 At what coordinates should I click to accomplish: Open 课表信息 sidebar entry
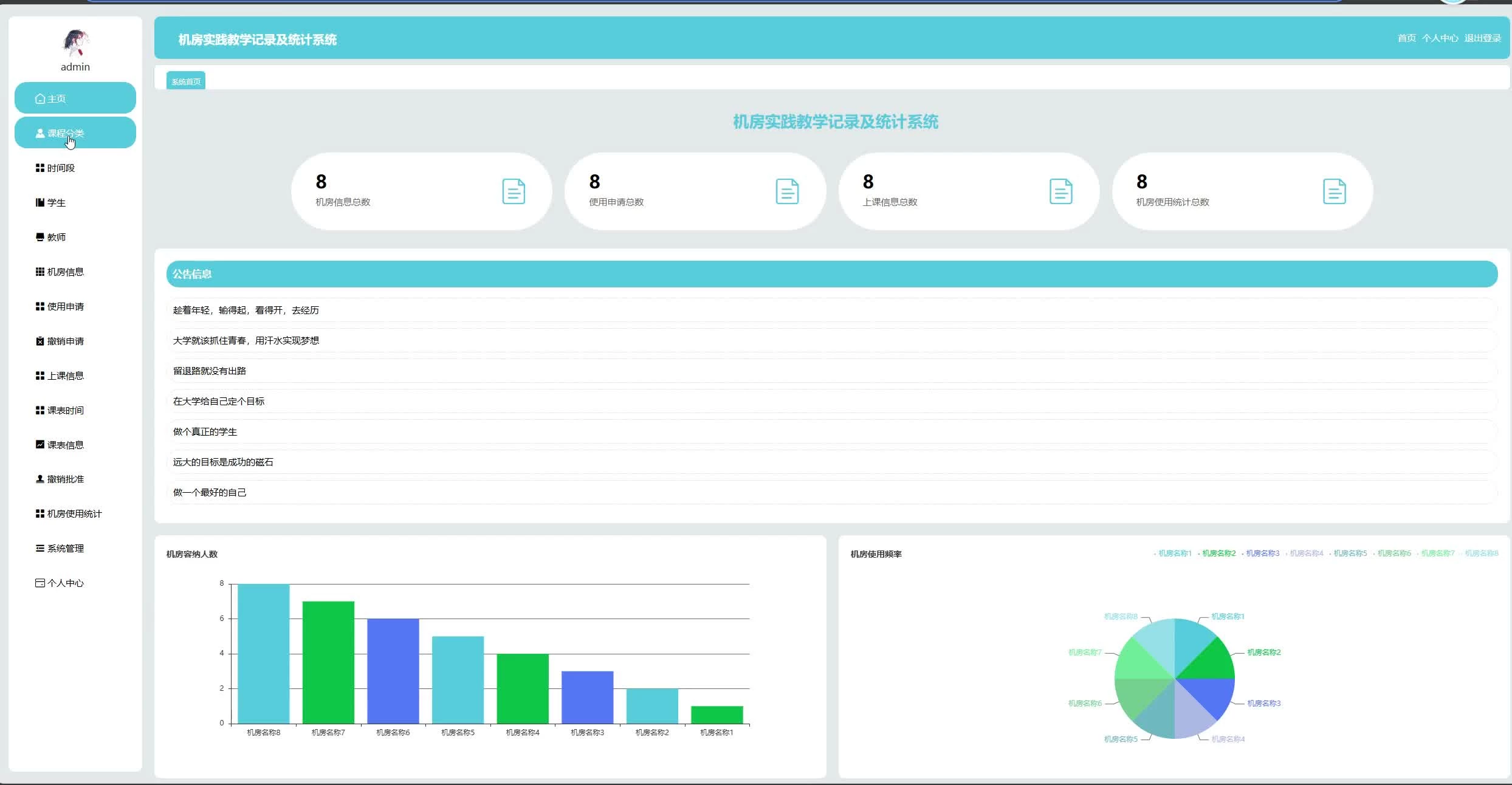[65, 445]
